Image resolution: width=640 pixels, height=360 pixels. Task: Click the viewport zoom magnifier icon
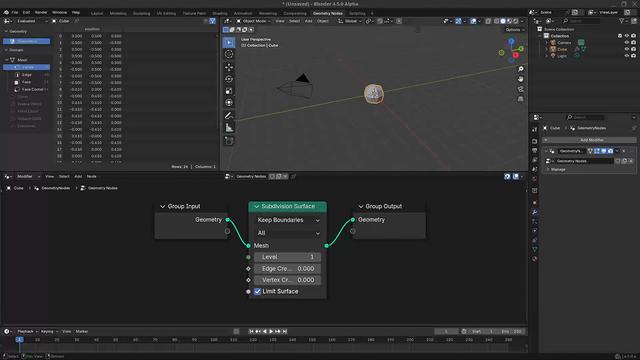[520, 69]
